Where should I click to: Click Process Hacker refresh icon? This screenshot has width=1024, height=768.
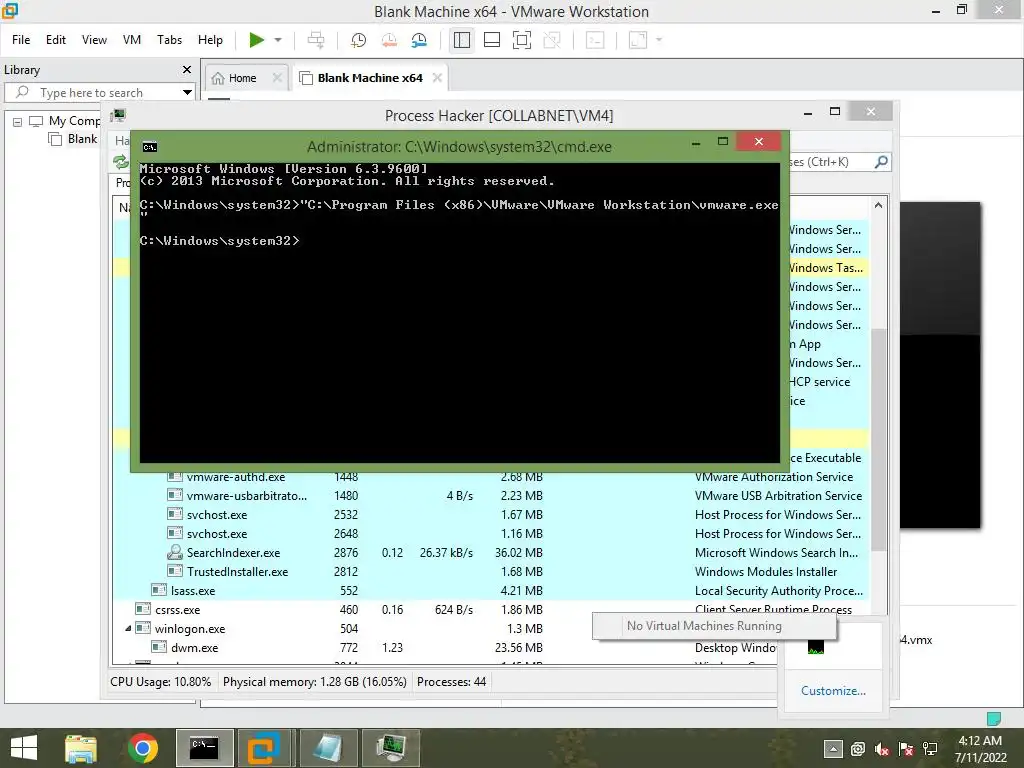coord(120,161)
